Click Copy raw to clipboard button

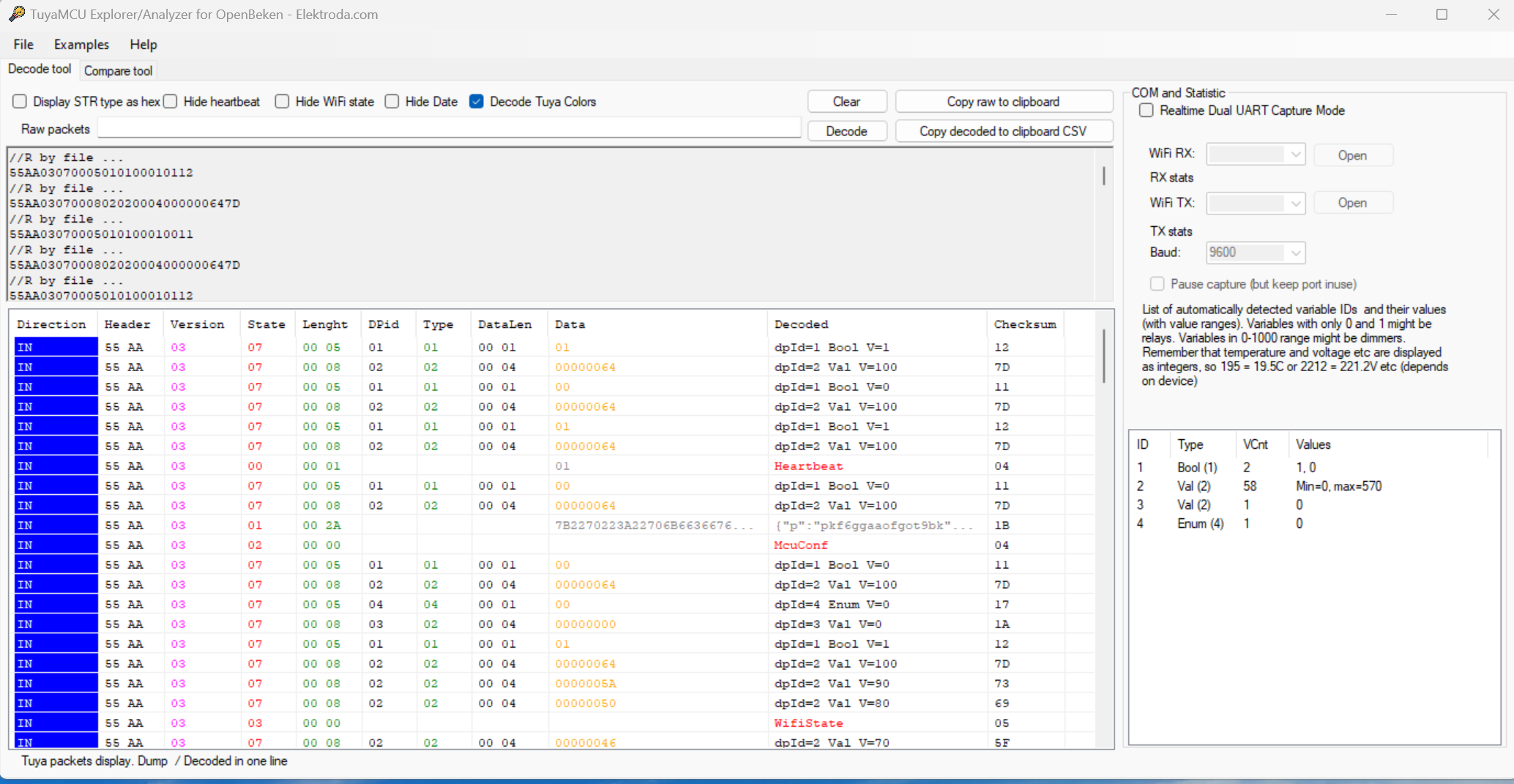(1004, 102)
